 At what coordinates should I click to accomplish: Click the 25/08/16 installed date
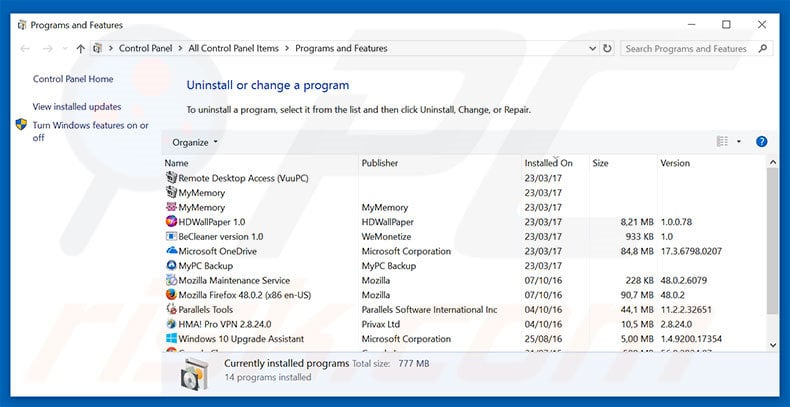[543, 338]
